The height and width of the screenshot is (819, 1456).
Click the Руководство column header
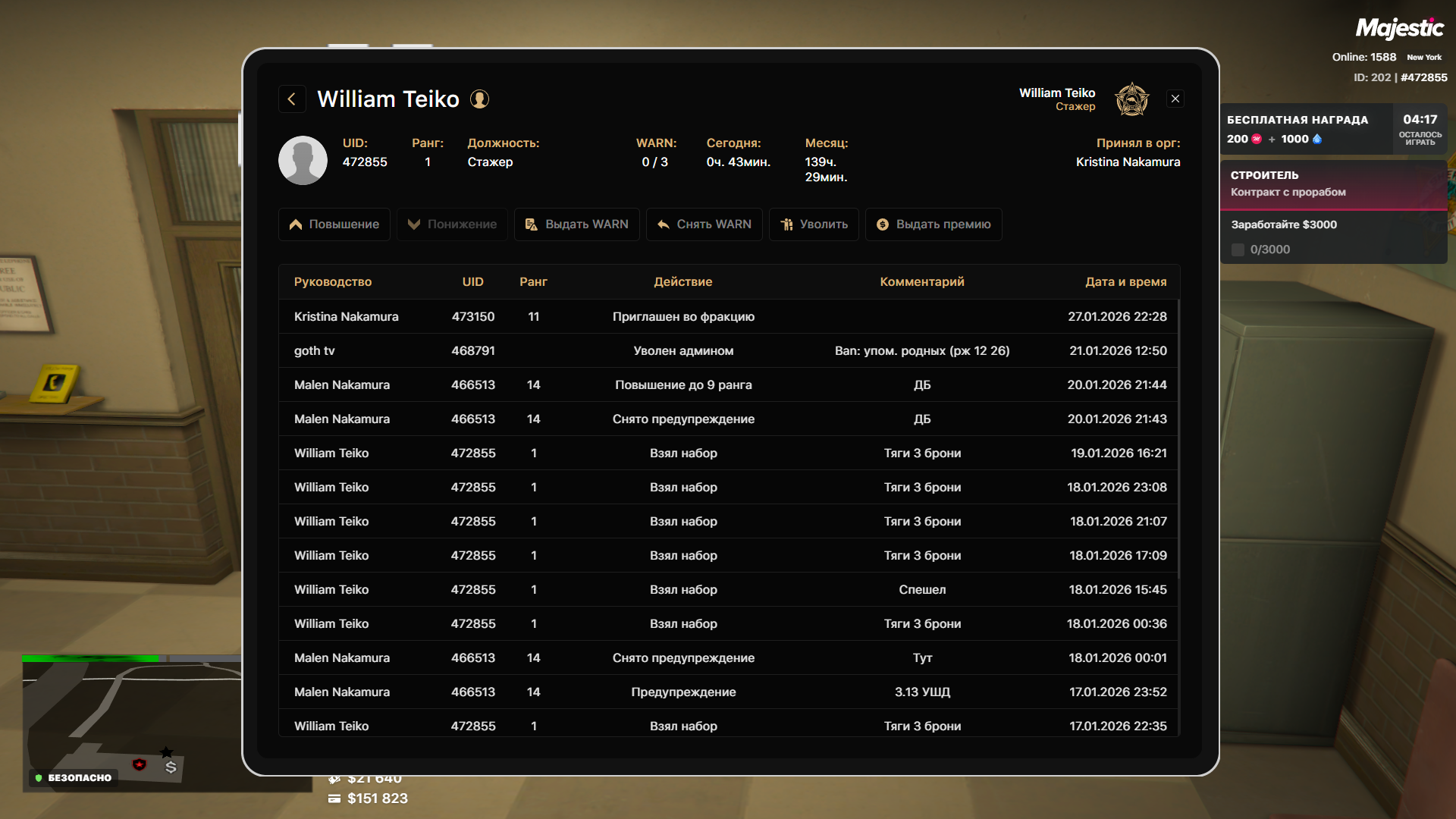click(332, 282)
